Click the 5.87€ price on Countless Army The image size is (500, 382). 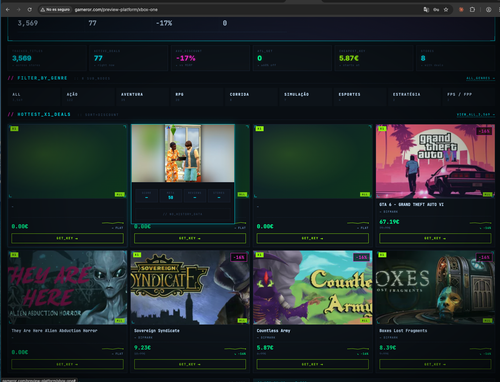[265, 348]
